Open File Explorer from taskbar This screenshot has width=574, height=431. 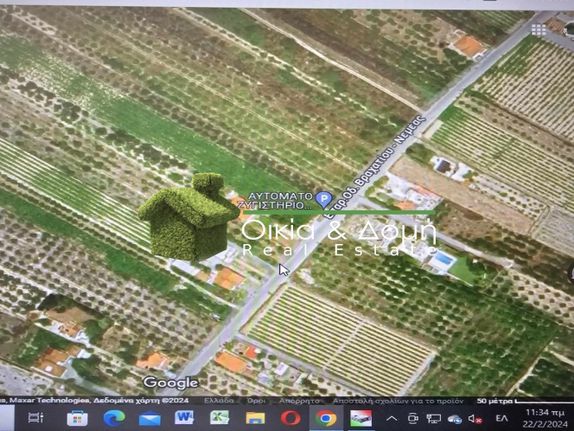(255, 418)
